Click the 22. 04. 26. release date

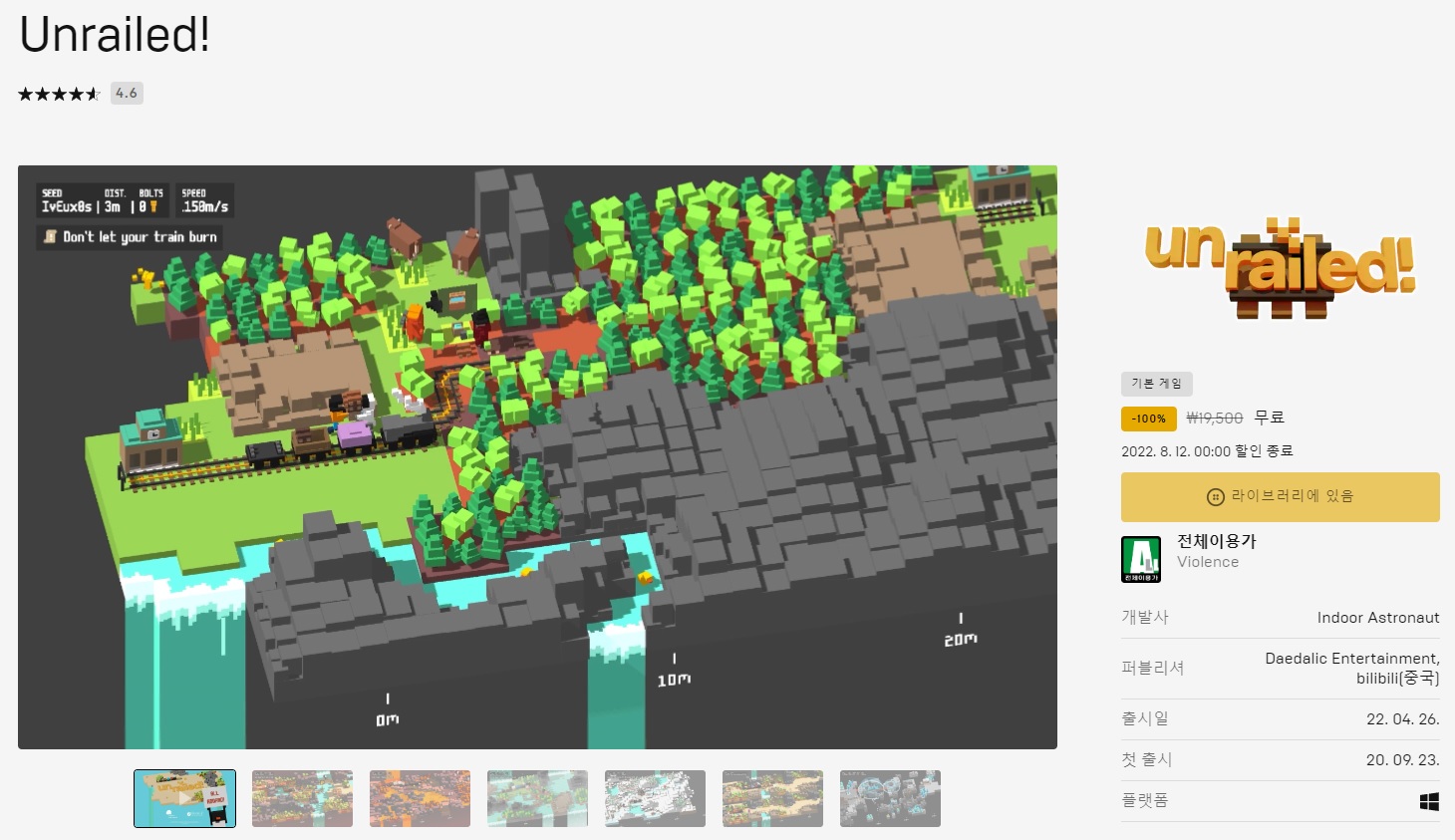point(1402,719)
